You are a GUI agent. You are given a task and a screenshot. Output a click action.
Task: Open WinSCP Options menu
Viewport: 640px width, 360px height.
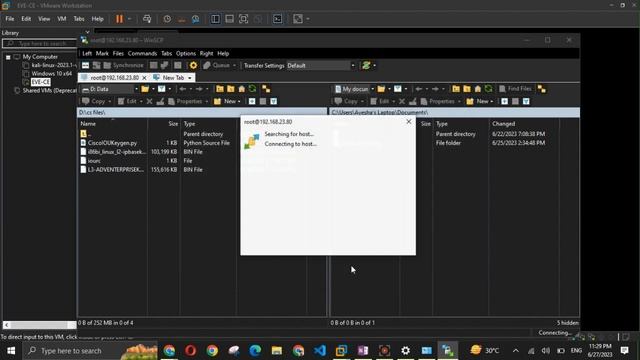coord(186,53)
